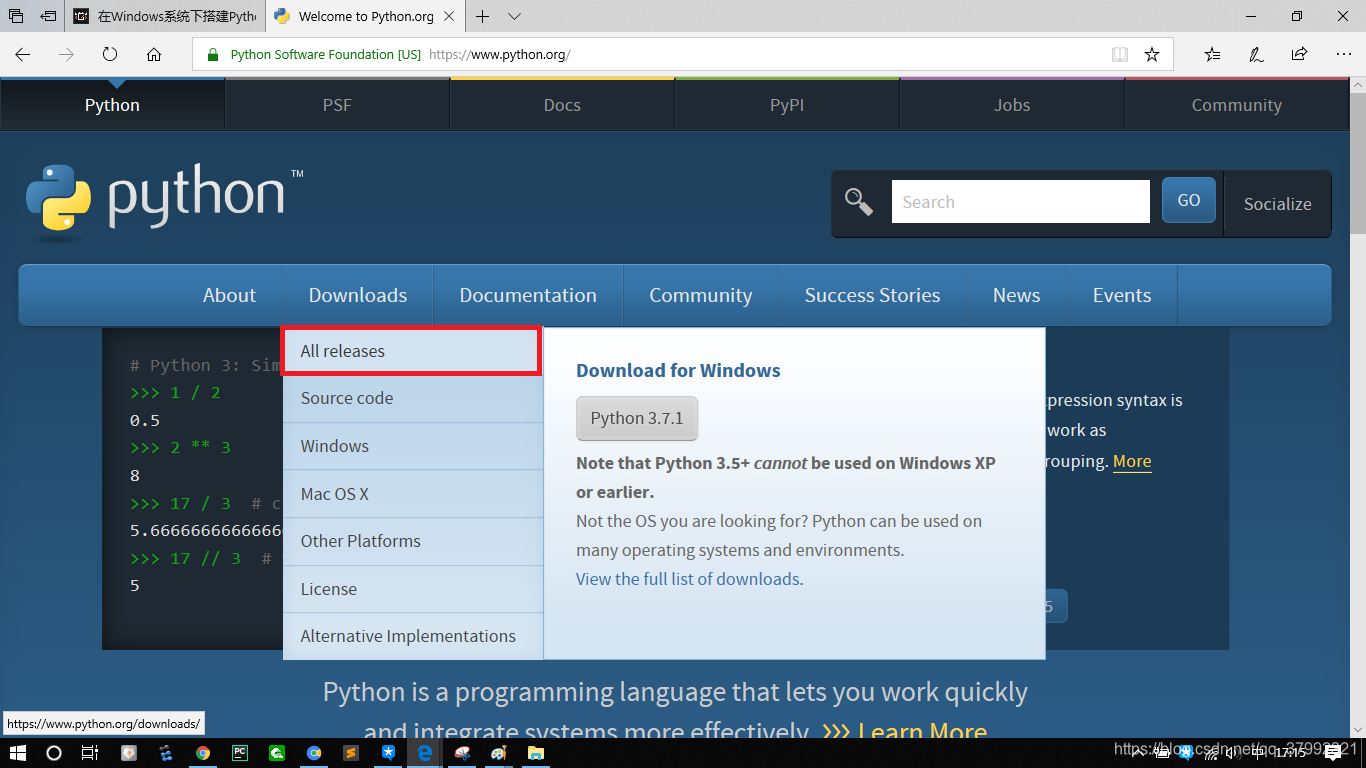Switch to the Chinese Windows tutorial tab
Screen dimensions: 1366x768
click(x=166, y=16)
